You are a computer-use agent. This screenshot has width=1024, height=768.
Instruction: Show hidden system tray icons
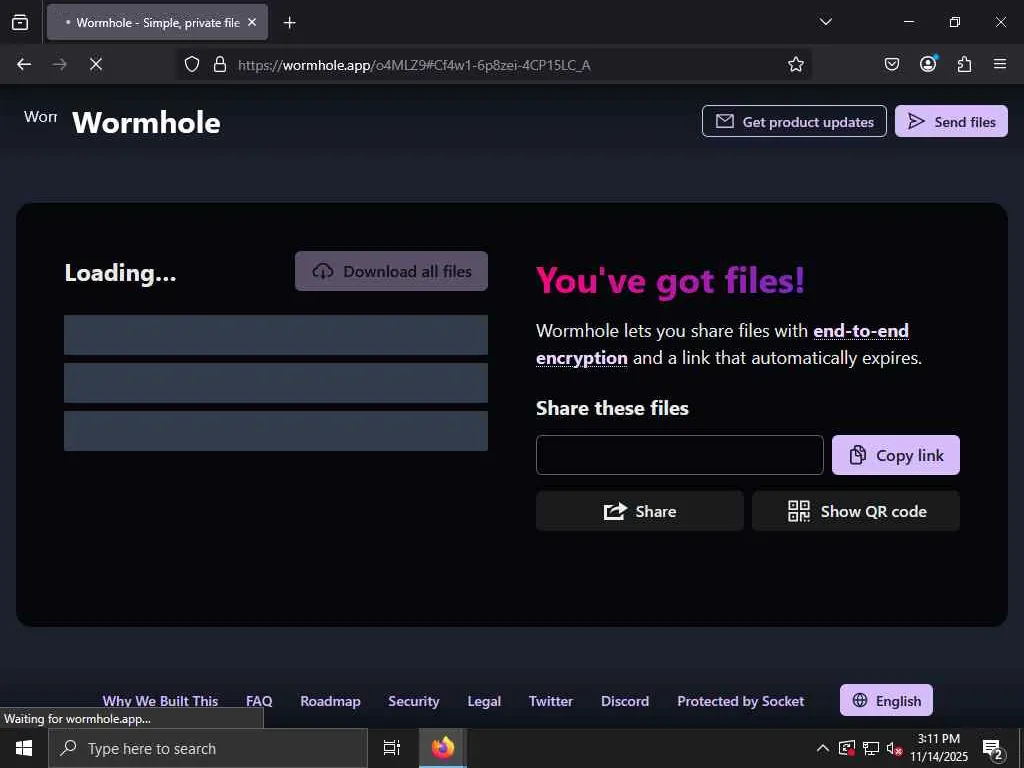pos(823,748)
